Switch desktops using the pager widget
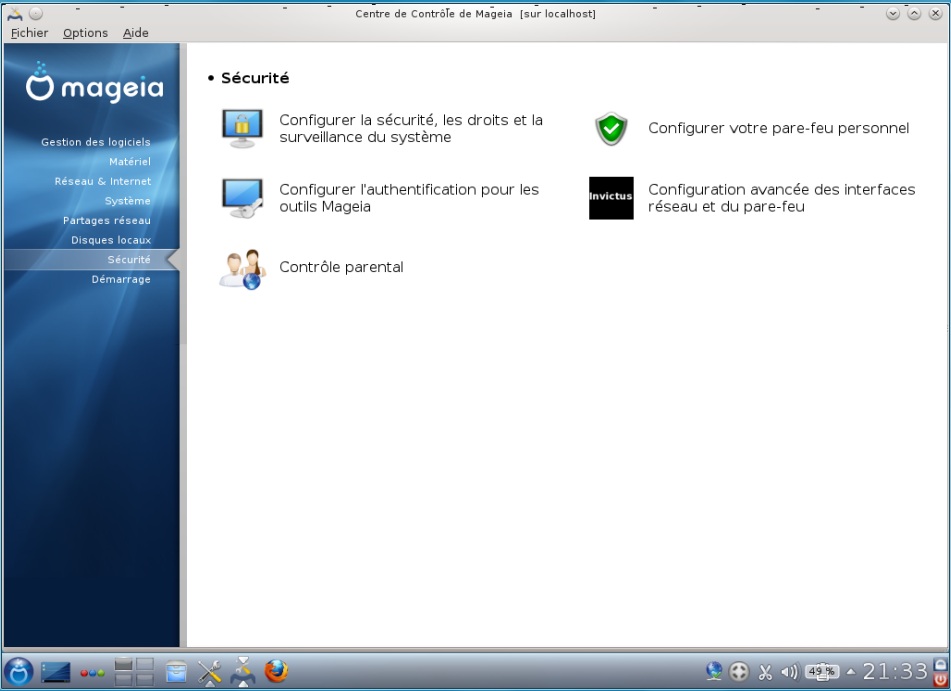The image size is (951, 691). (x=133, y=672)
